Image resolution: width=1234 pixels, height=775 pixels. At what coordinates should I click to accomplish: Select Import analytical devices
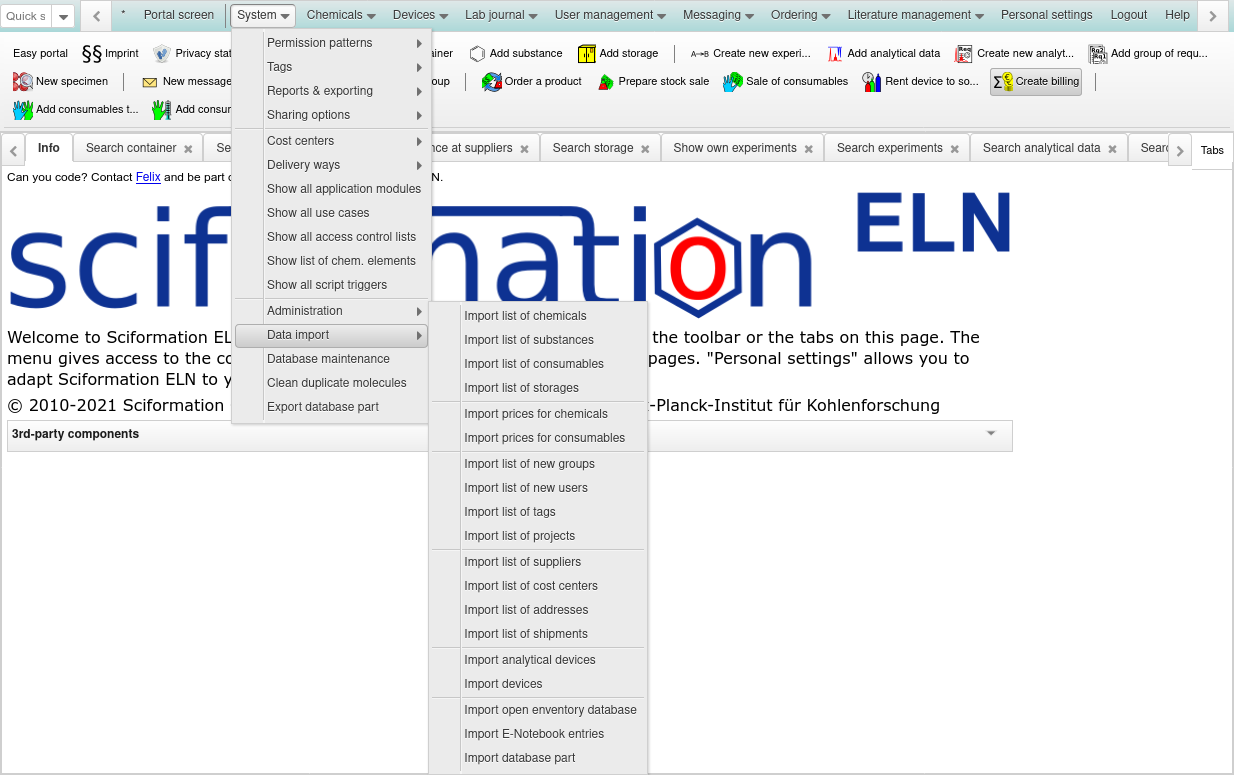[538, 660]
